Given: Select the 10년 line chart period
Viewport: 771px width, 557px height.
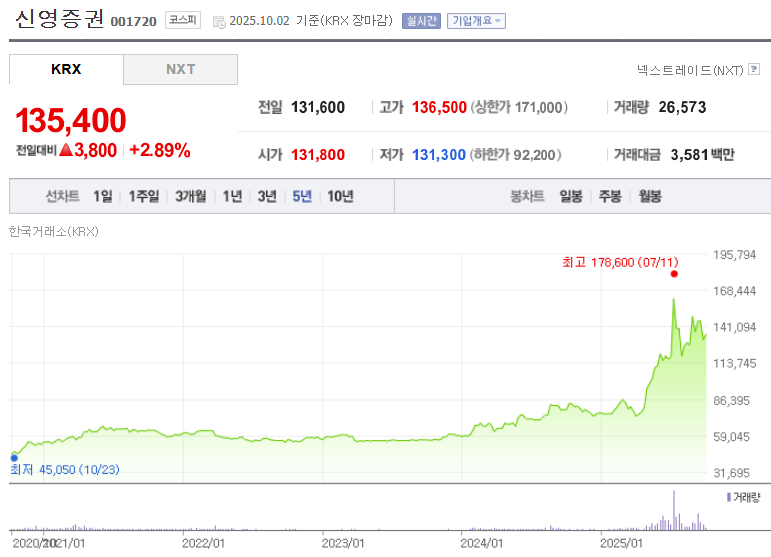Looking at the screenshot, I should click(340, 196).
